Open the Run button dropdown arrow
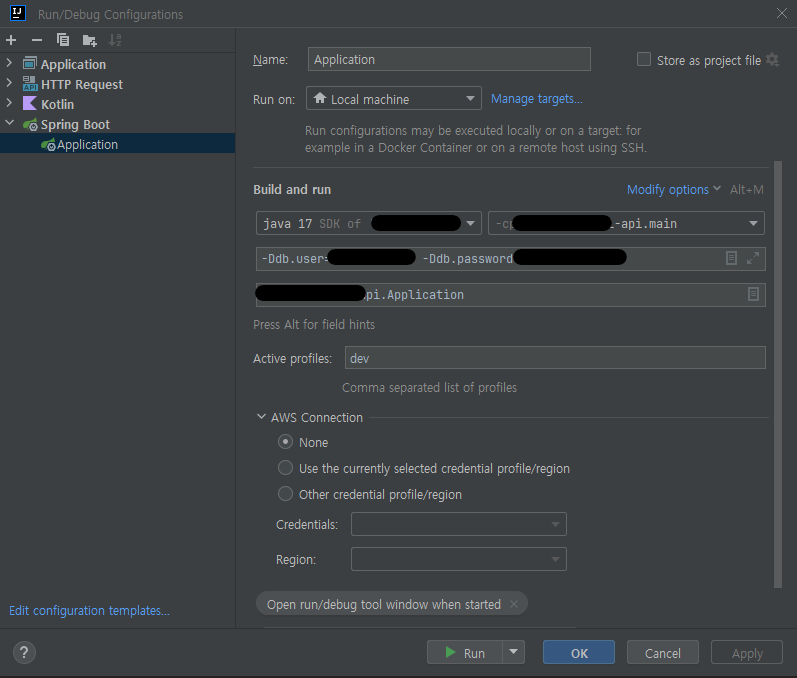The height and width of the screenshot is (678, 797). click(x=513, y=652)
